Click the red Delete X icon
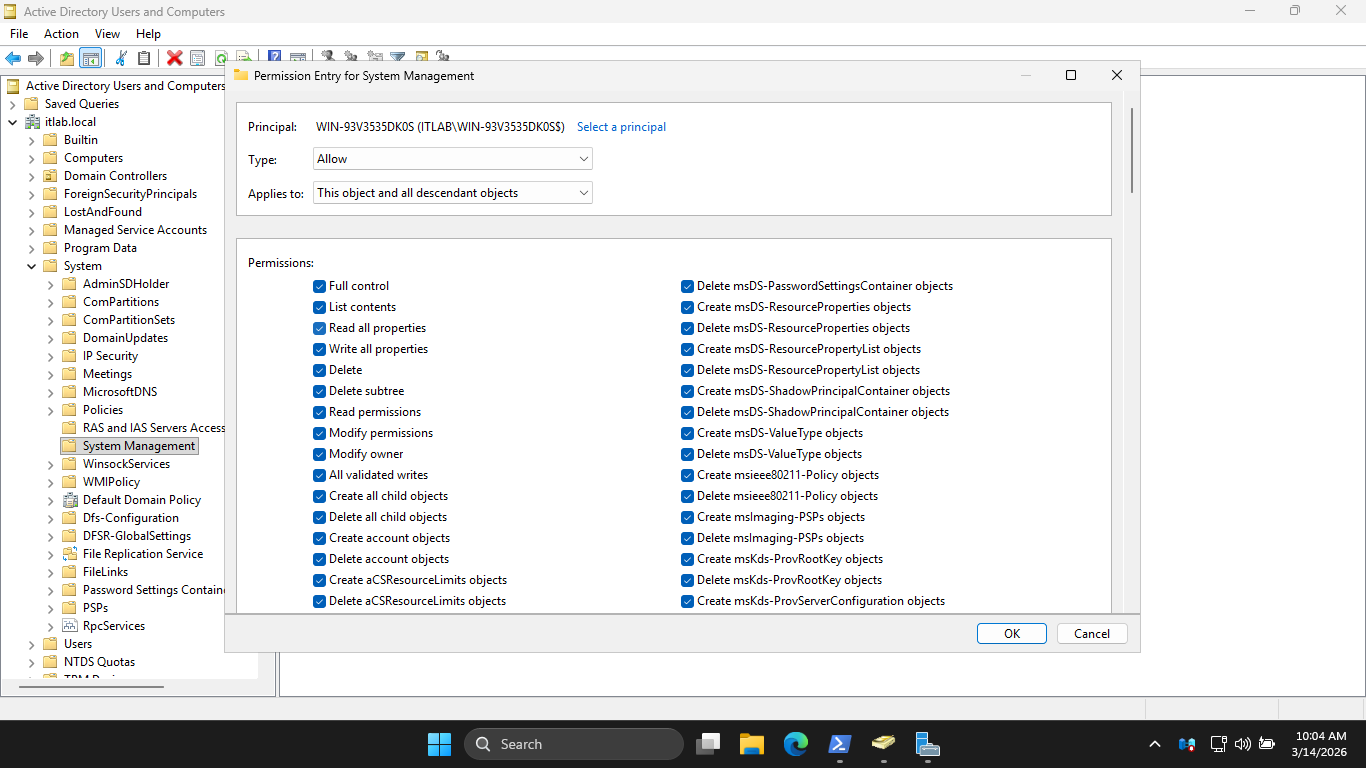The image size is (1366, 768). click(x=175, y=58)
